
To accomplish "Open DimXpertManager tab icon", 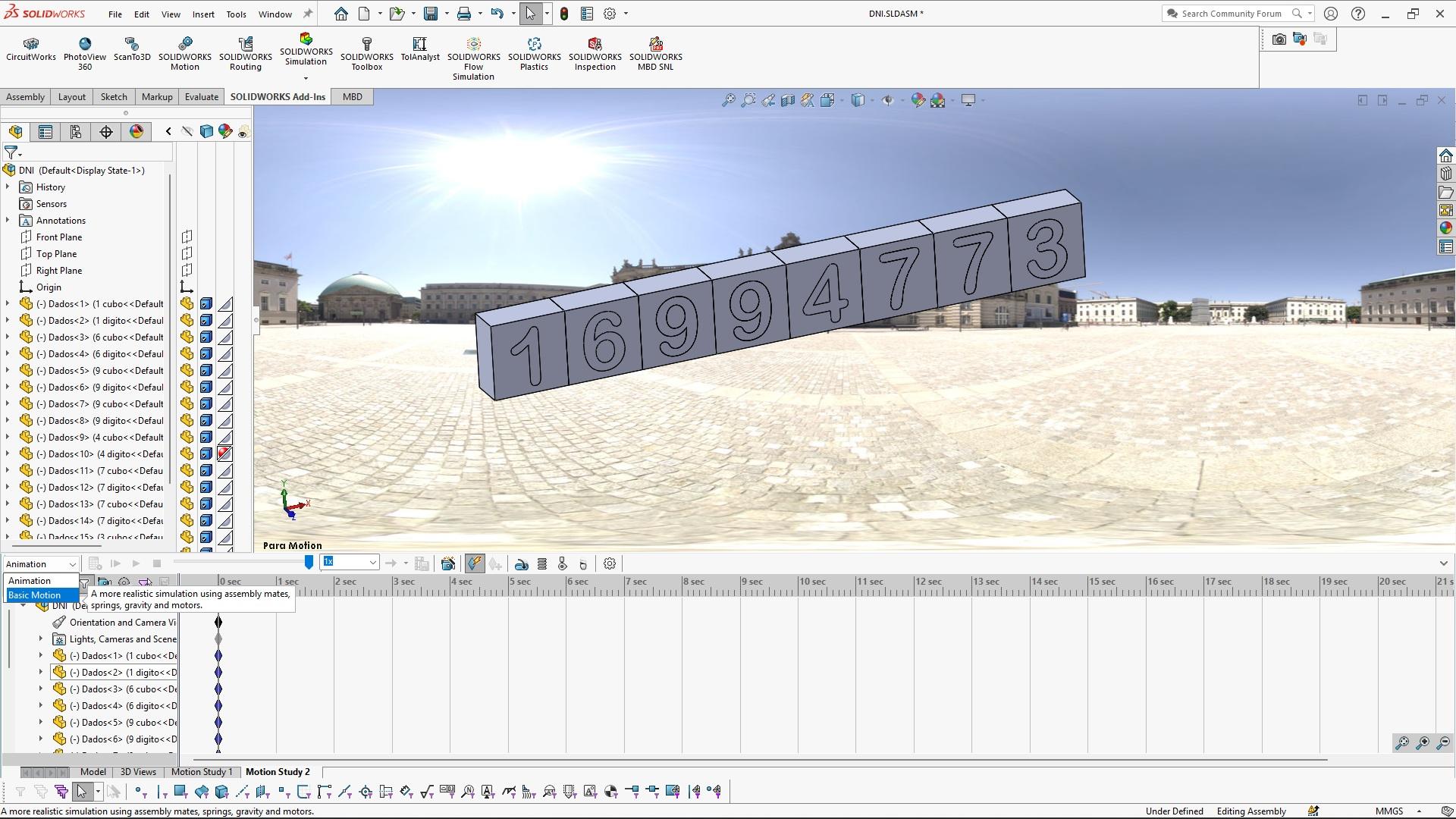I will (x=106, y=132).
